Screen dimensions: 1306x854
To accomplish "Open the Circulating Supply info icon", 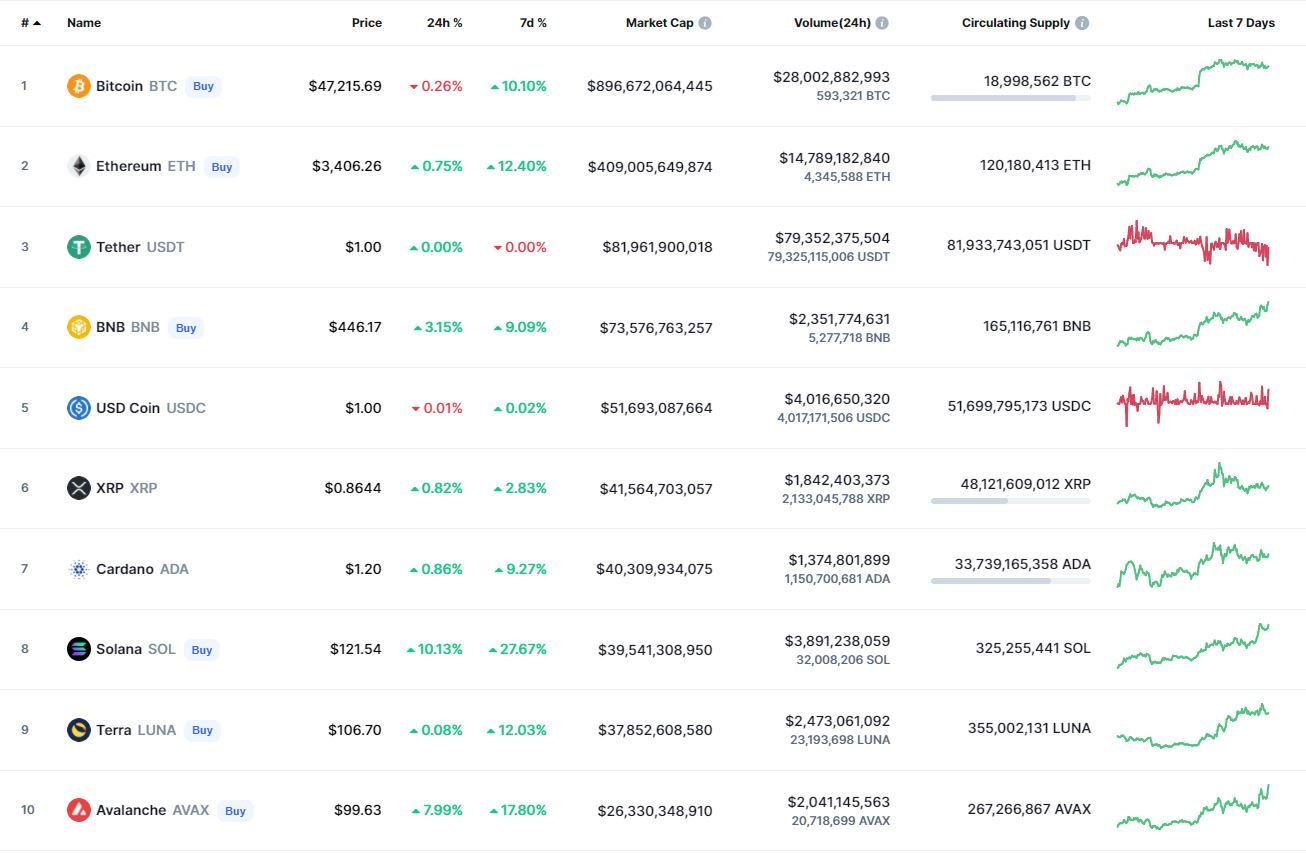I will (x=1082, y=23).
